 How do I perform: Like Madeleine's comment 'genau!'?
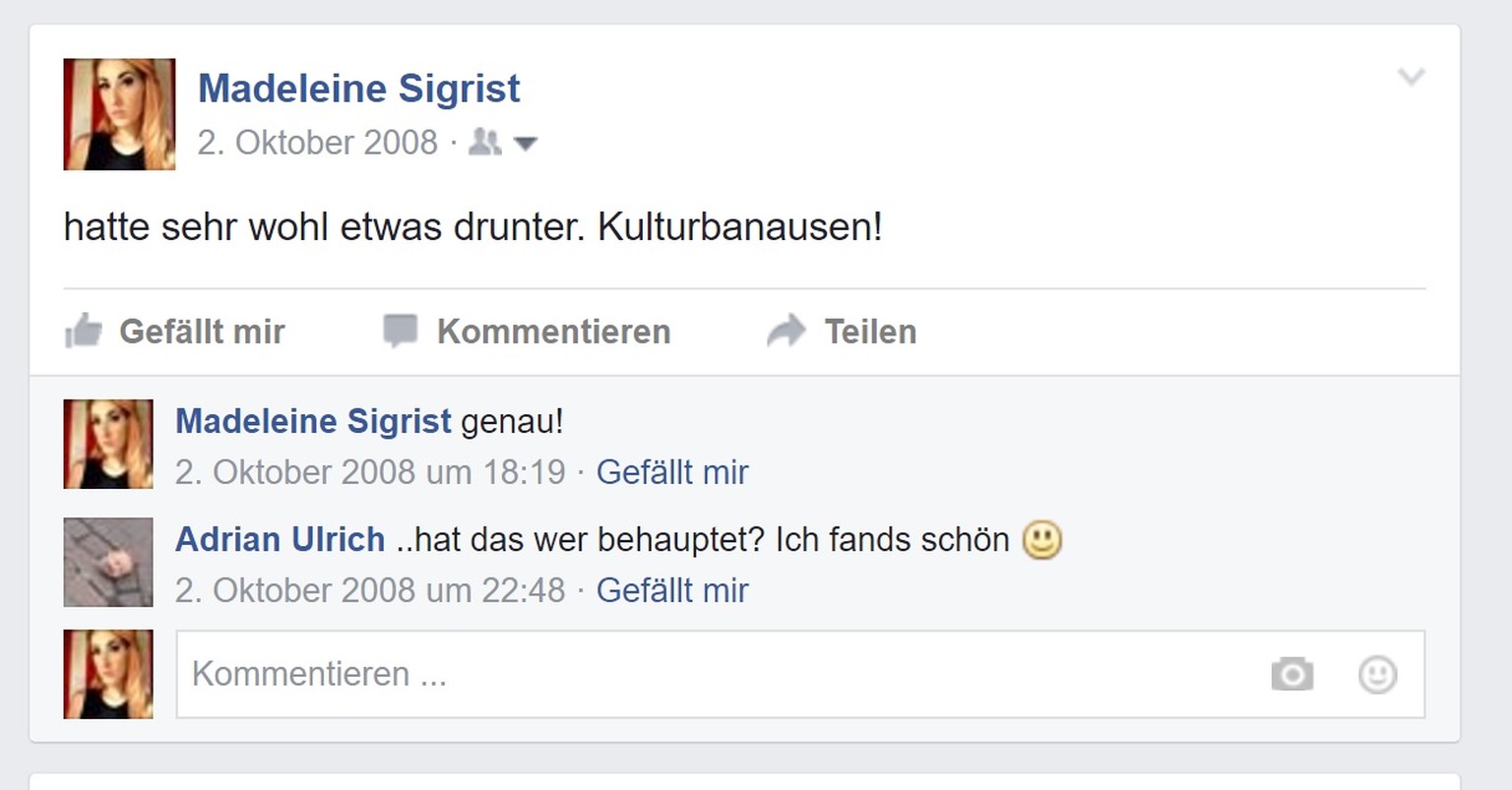tap(672, 472)
